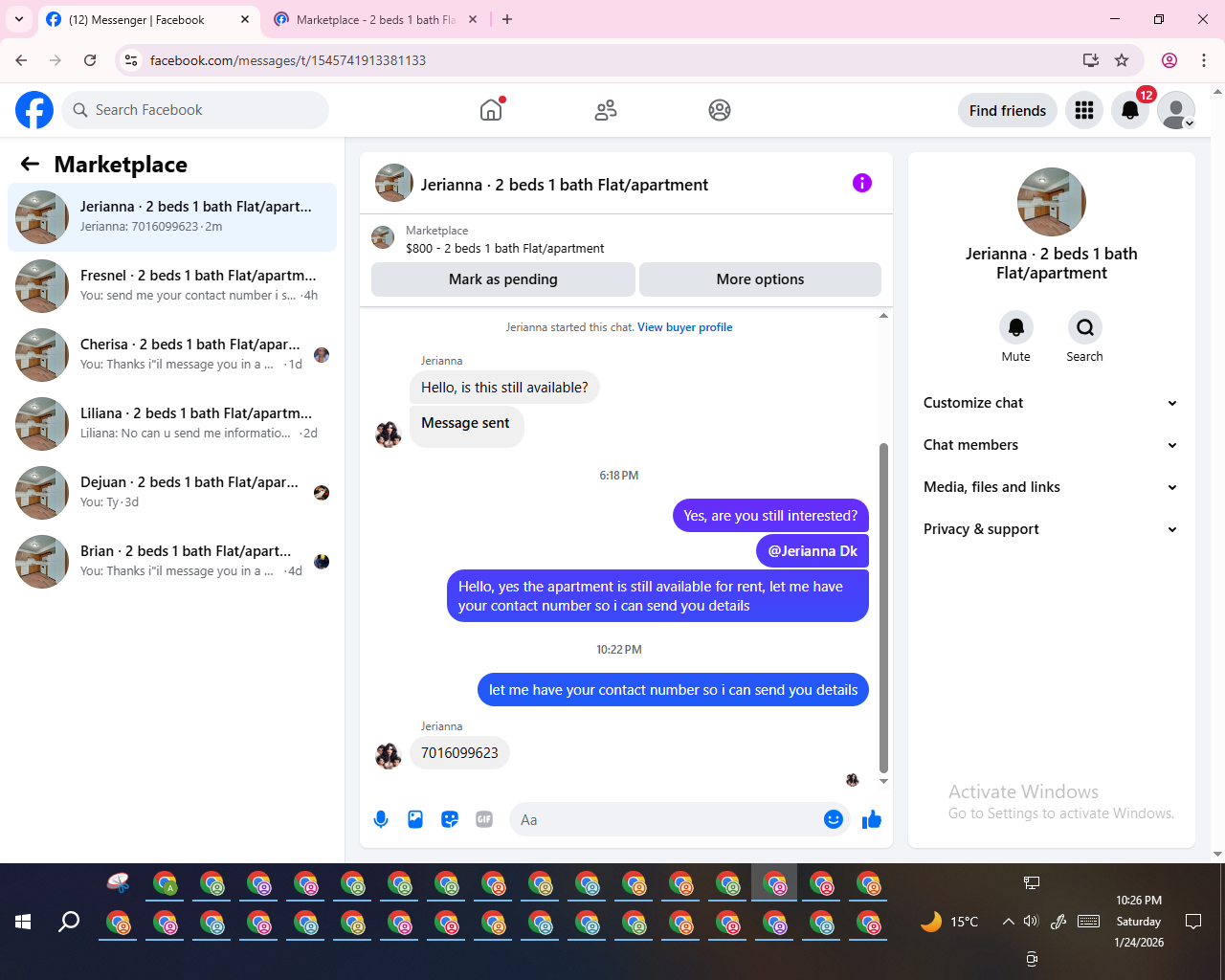The height and width of the screenshot is (980, 1225).
Task: Expand Customize chat section
Action: pos(1051,403)
